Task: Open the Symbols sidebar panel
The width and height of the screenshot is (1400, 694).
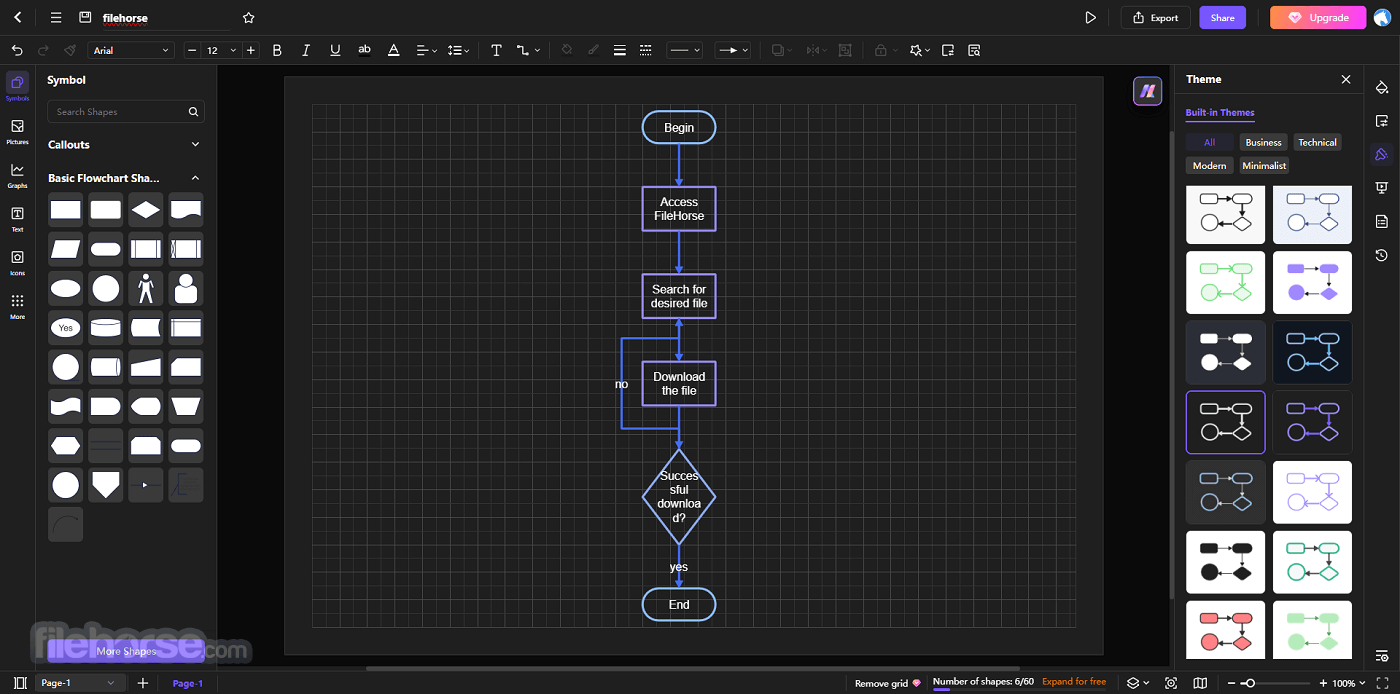Action: pos(17,87)
